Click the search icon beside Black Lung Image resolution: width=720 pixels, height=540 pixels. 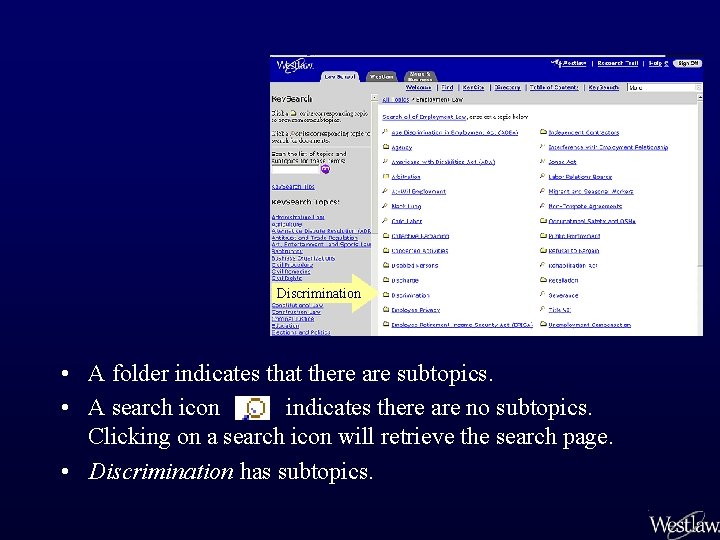point(385,206)
